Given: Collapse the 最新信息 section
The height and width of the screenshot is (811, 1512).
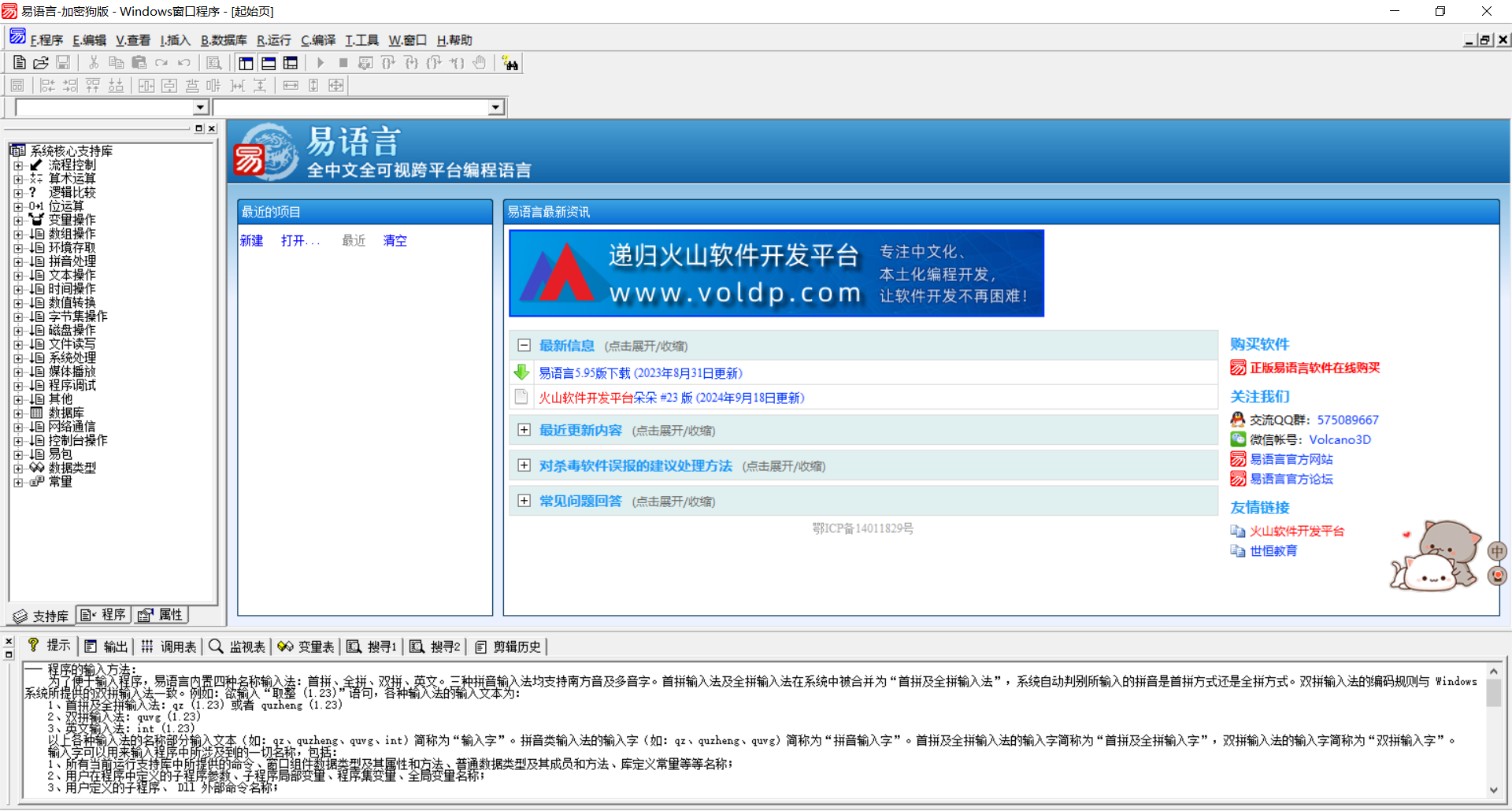Looking at the screenshot, I should tap(524, 345).
